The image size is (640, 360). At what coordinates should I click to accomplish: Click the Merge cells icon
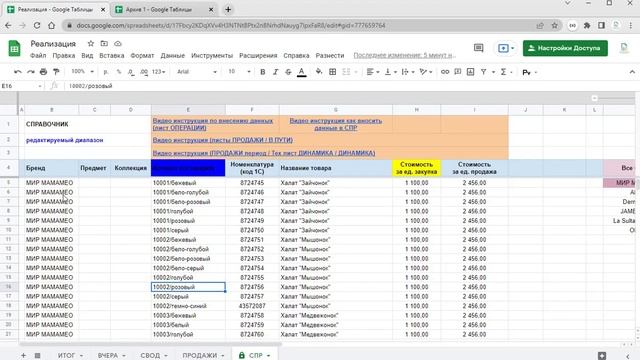tap(346, 72)
